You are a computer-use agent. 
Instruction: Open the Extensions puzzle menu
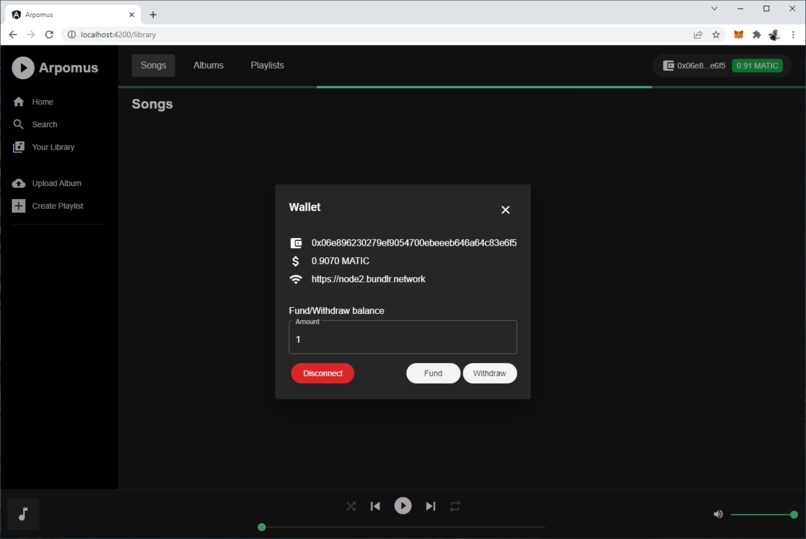click(757, 34)
